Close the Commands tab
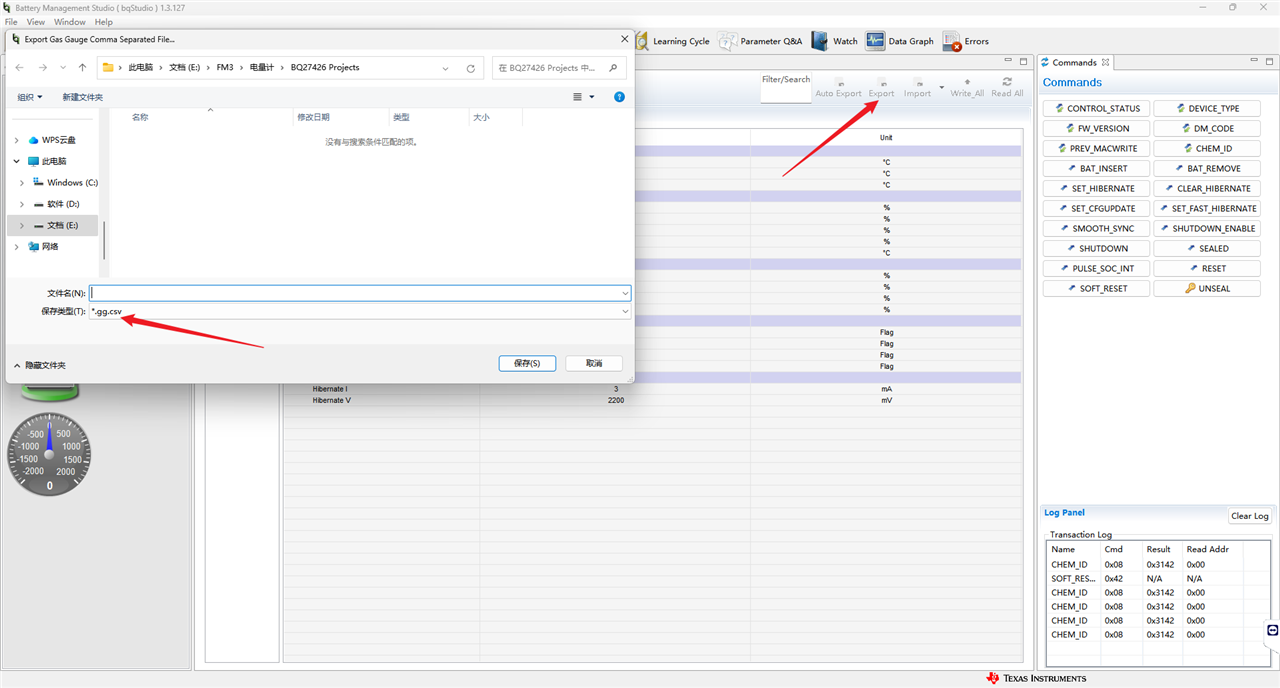 [1105, 62]
